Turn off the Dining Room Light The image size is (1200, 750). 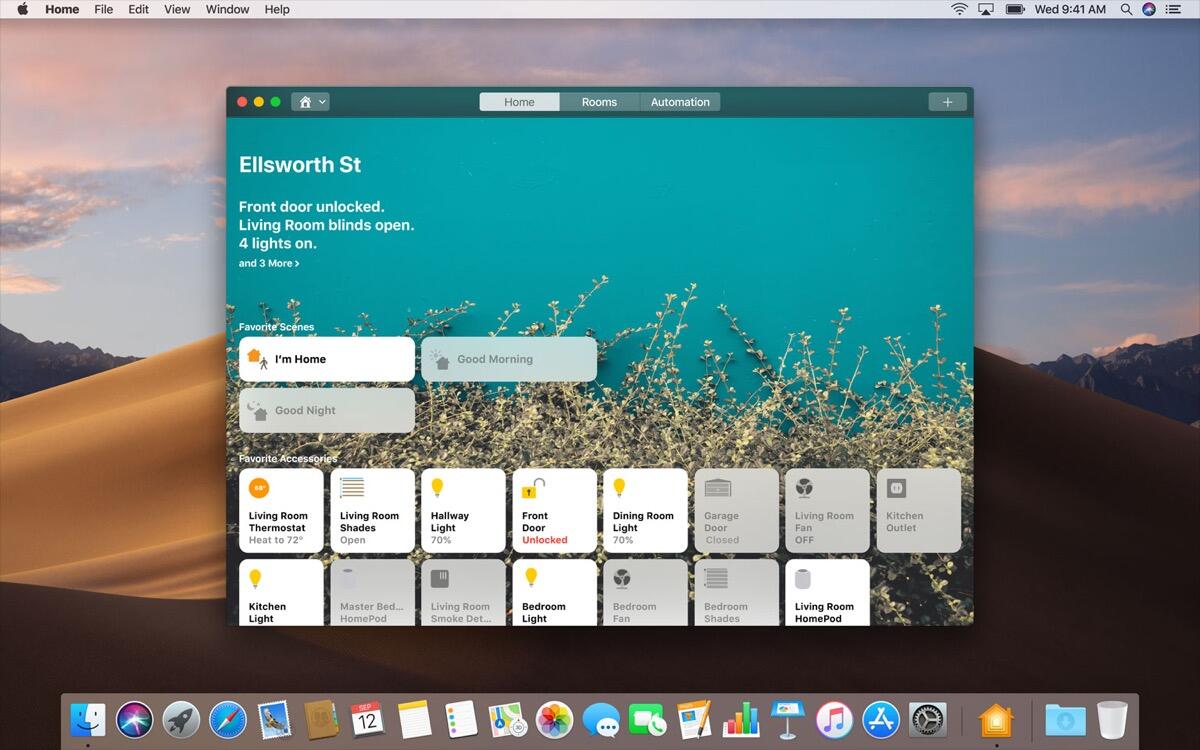645,511
